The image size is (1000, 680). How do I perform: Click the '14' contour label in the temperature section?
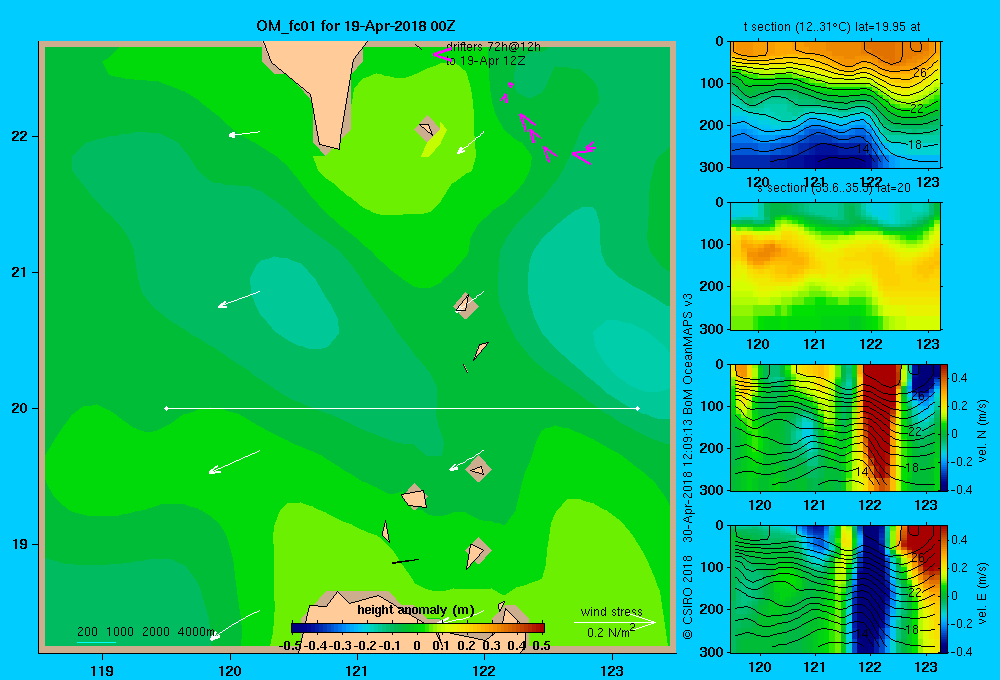(x=862, y=149)
